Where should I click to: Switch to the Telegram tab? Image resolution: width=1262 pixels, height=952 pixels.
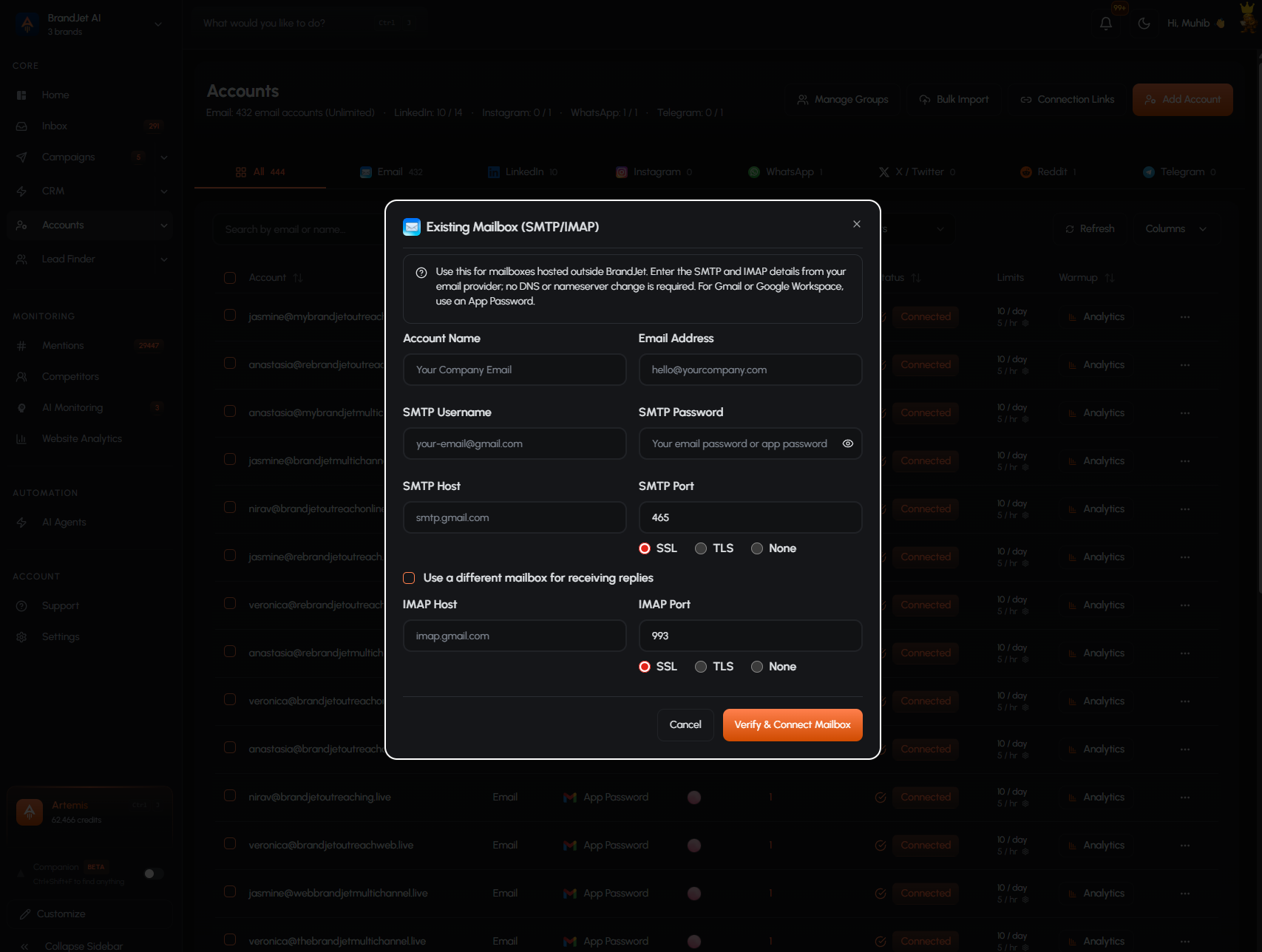click(1179, 172)
